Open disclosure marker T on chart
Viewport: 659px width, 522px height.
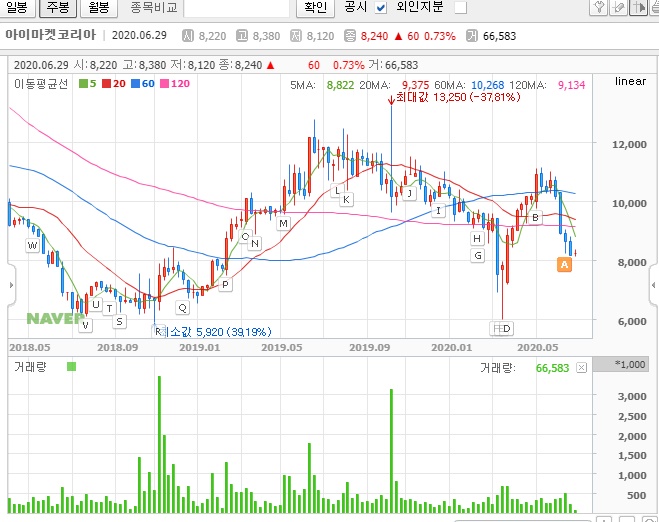point(109,308)
